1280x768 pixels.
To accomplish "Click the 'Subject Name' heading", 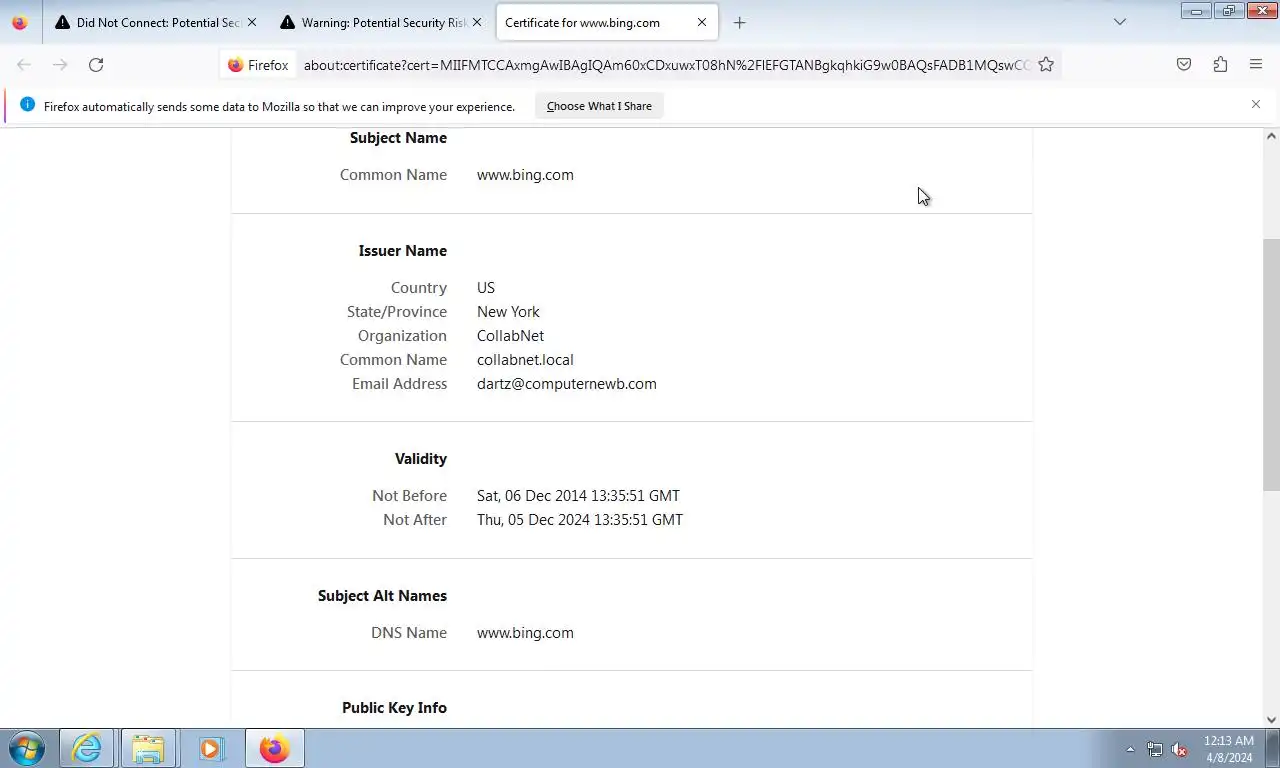I will [x=398, y=138].
